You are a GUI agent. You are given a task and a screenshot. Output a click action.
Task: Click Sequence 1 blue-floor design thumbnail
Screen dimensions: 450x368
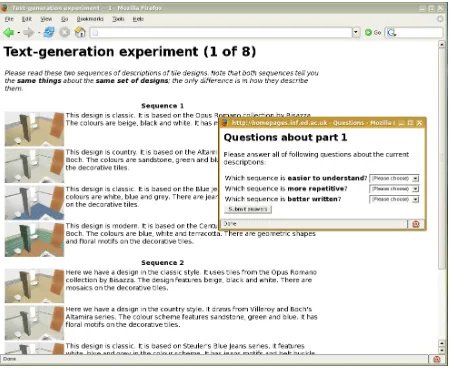[34, 203]
